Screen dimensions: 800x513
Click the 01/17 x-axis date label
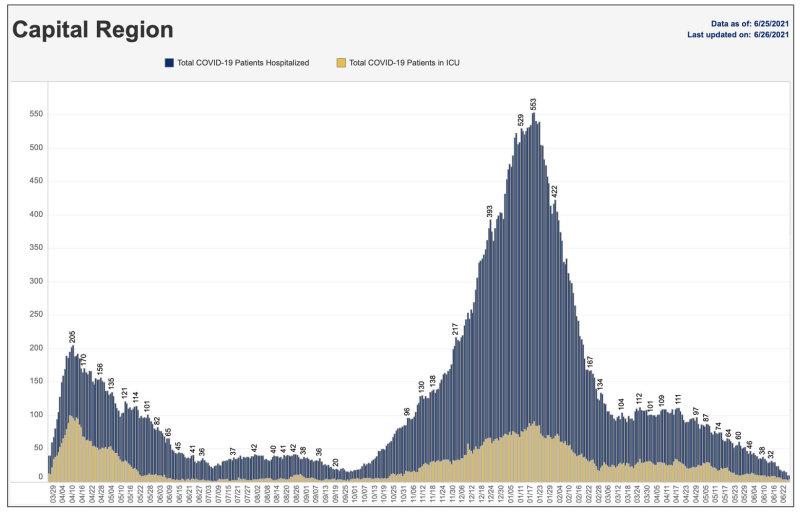(x=530, y=495)
